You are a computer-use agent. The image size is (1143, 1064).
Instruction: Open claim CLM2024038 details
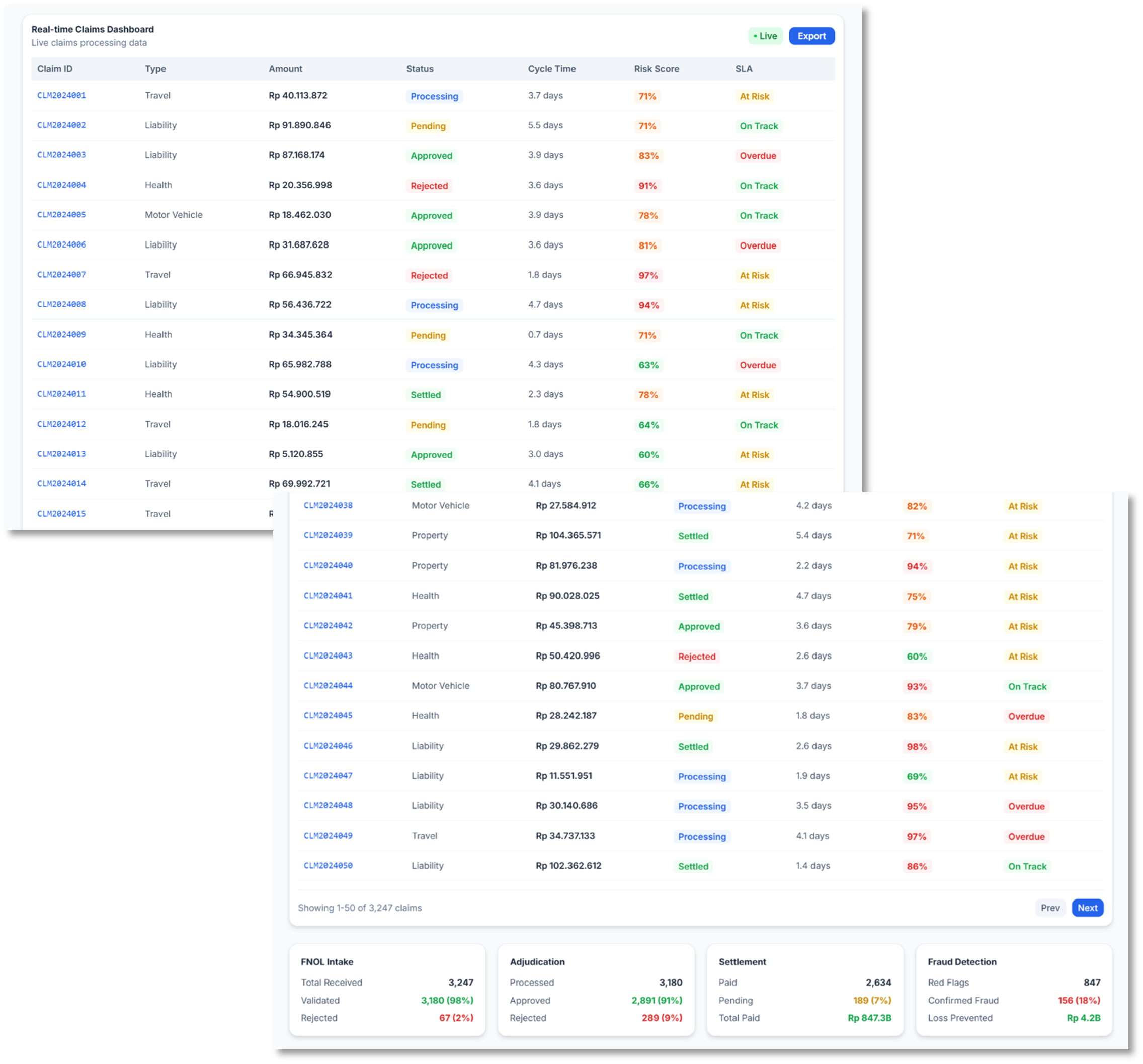point(328,505)
